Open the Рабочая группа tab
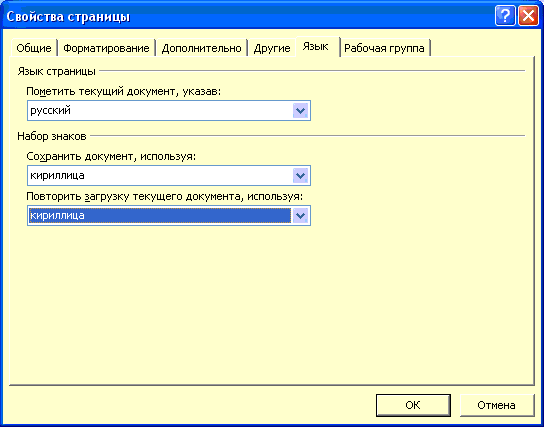Viewport: 544px width, 427px height. click(384, 48)
